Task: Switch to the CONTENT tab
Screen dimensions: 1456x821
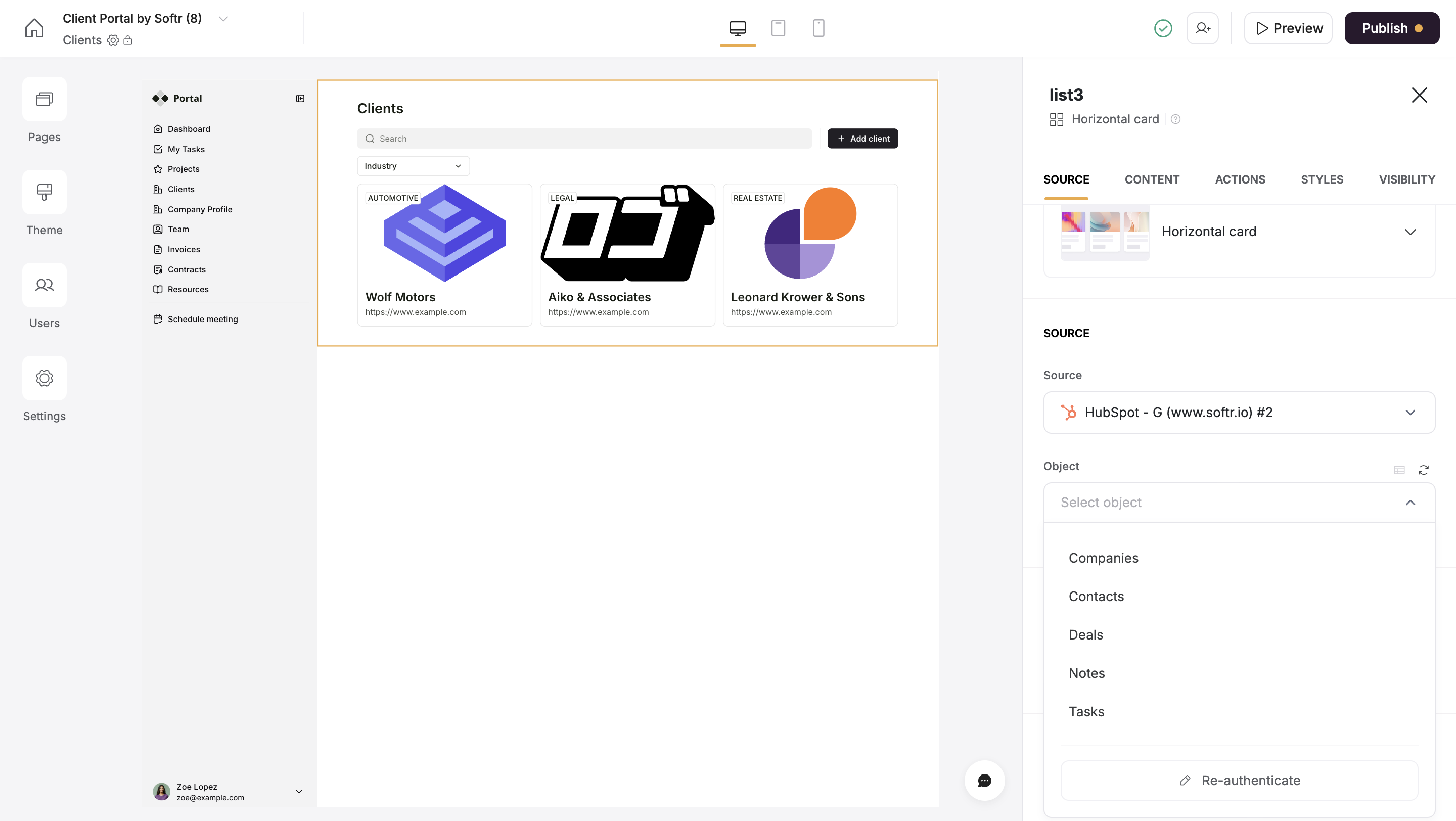Action: tap(1152, 179)
